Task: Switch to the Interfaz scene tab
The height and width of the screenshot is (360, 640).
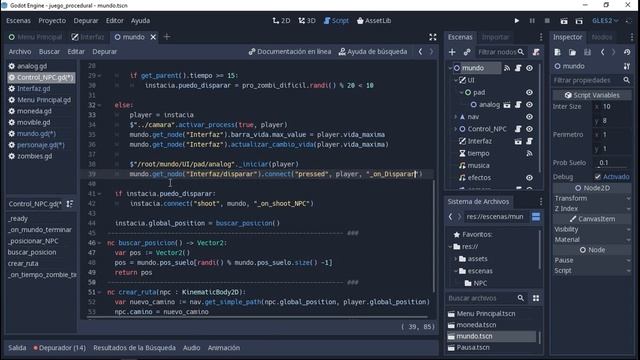Action: [x=88, y=37]
